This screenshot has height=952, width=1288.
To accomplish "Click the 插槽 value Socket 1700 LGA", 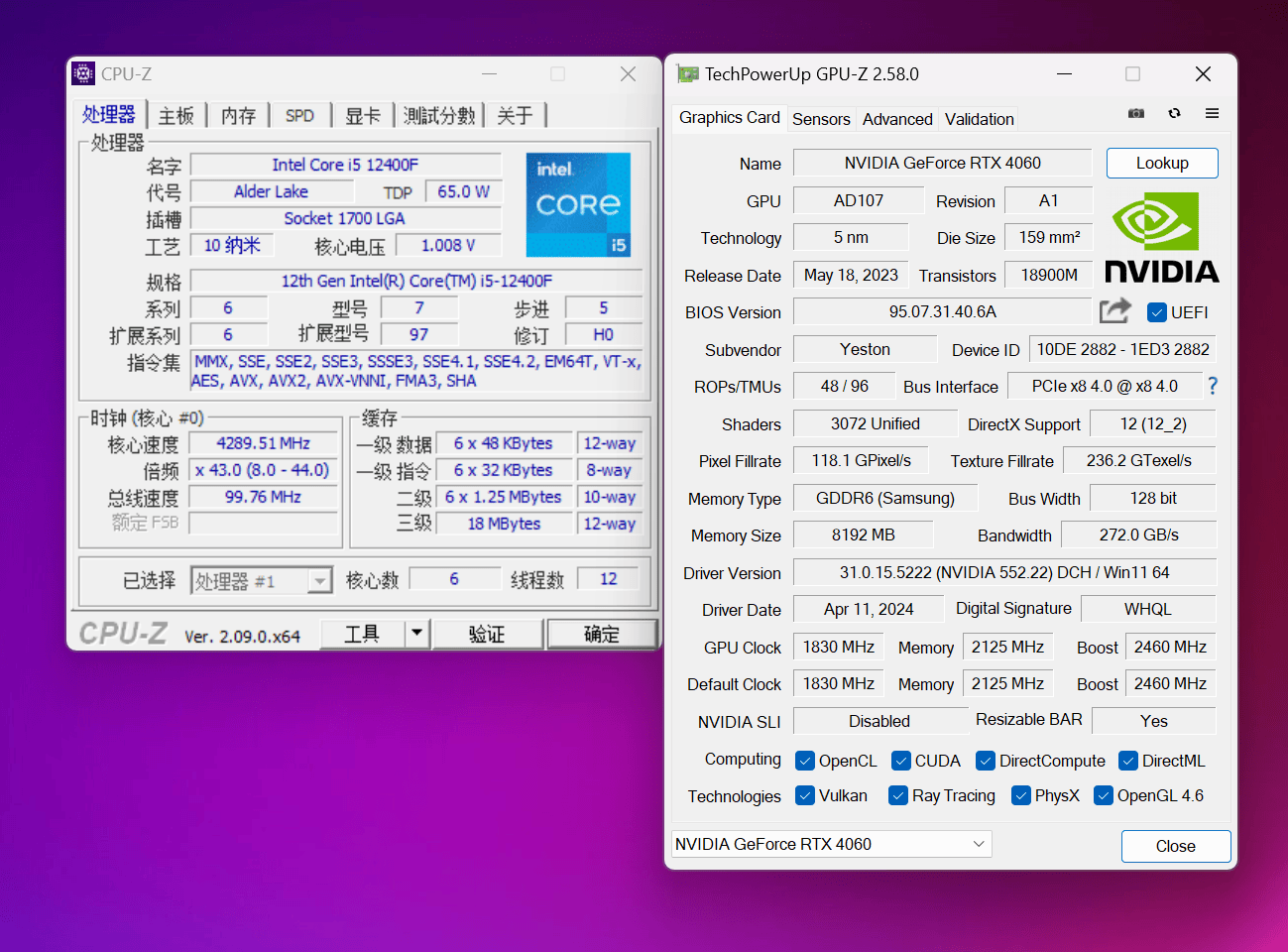I will (345, 218).
